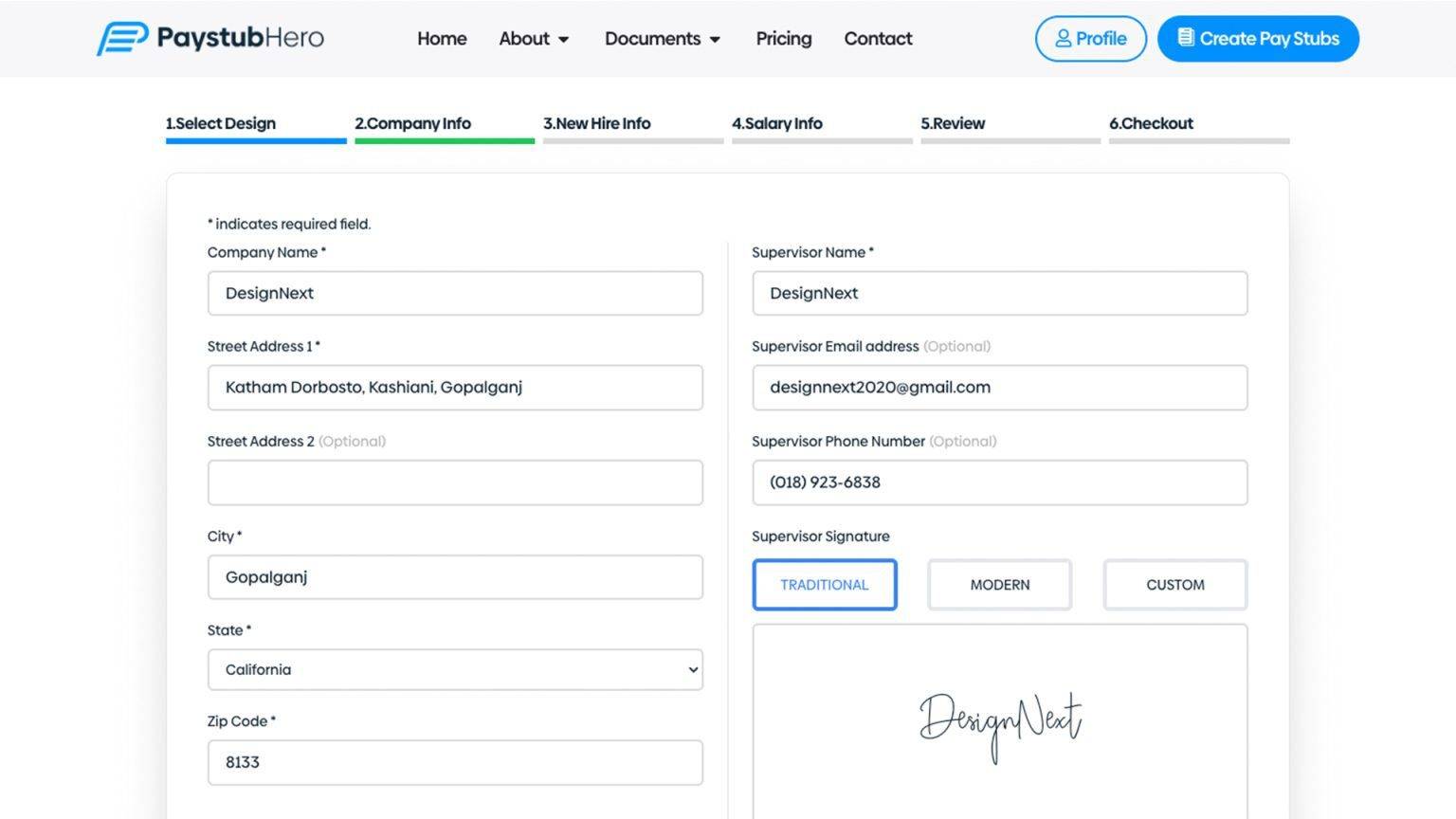Focus the empty Street Address 2 field
Viewport: 1456px width, 819px height.
(455, 483)
